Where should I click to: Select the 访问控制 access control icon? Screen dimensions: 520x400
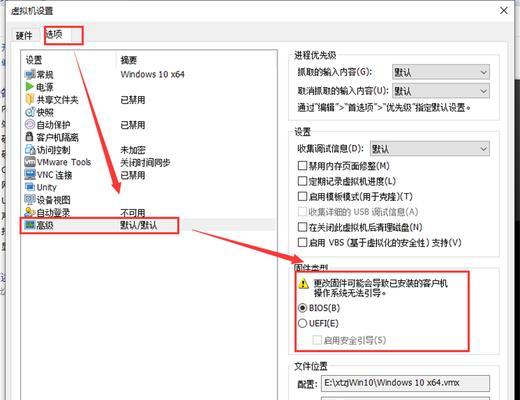pos(30,149)
